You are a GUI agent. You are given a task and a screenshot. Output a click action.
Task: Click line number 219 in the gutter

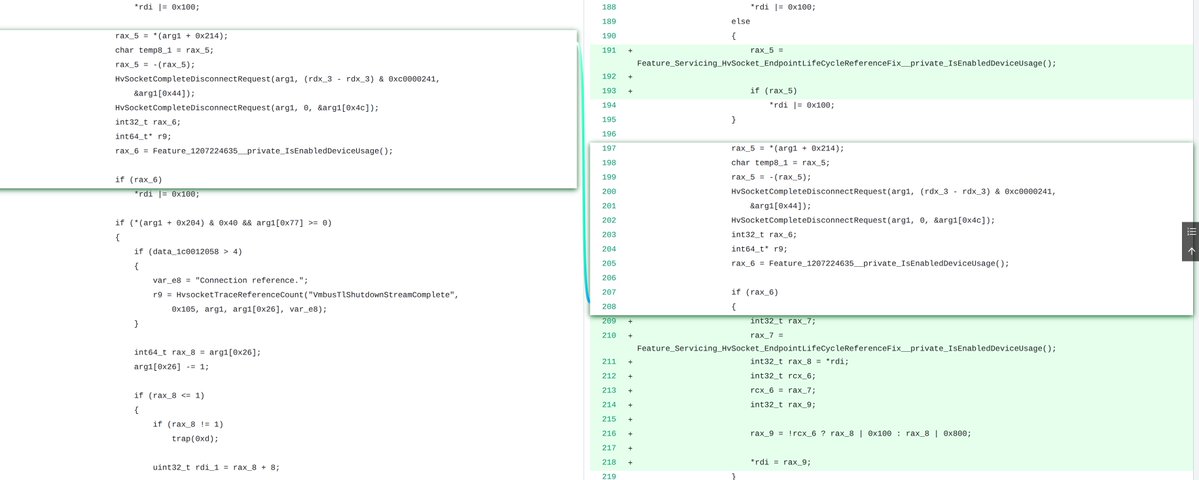coord(609,476)
